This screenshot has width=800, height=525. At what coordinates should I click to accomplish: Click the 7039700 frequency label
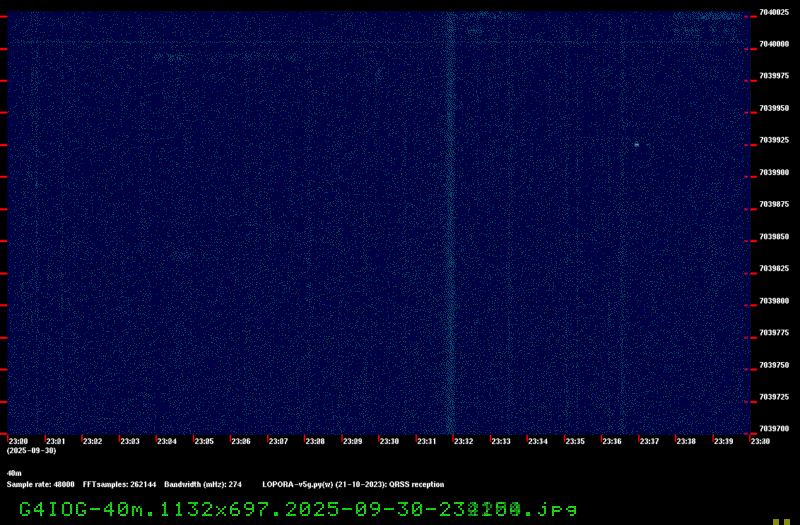(774, 429)
